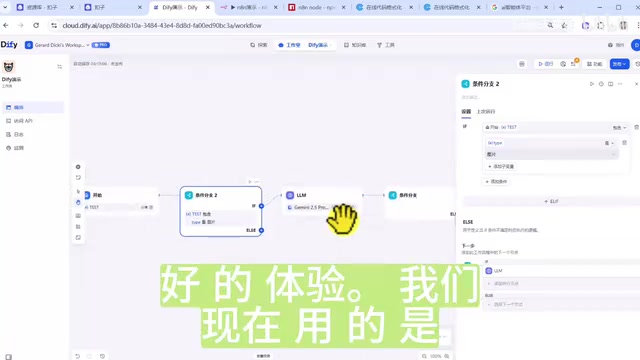
Task: Click the Dify演示 app avatar icon
Action: pyautogui.click(x=9, y=67)
